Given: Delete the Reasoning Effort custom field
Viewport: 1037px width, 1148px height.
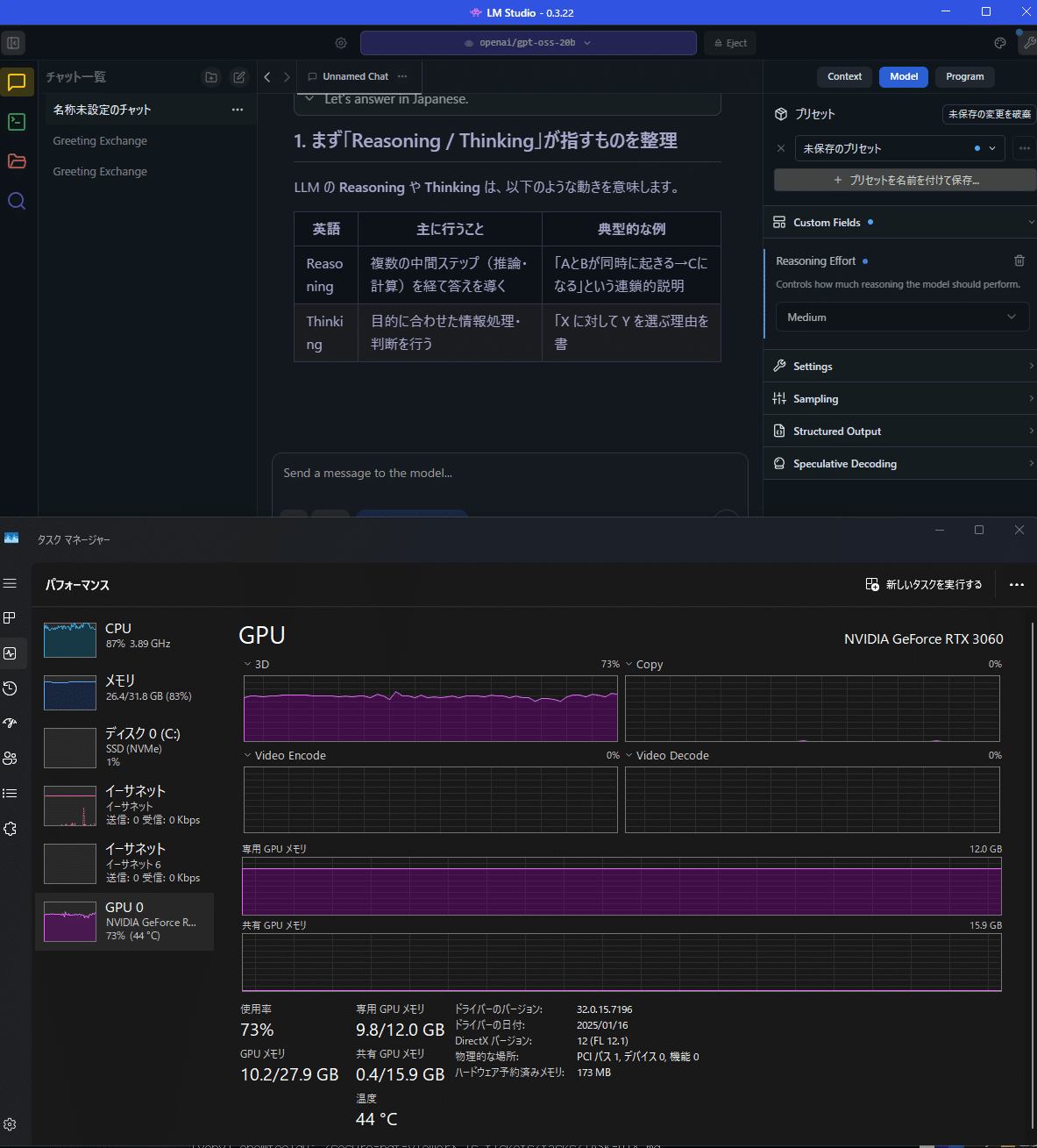Looking at the screenshot, I should pos(1019,260).
